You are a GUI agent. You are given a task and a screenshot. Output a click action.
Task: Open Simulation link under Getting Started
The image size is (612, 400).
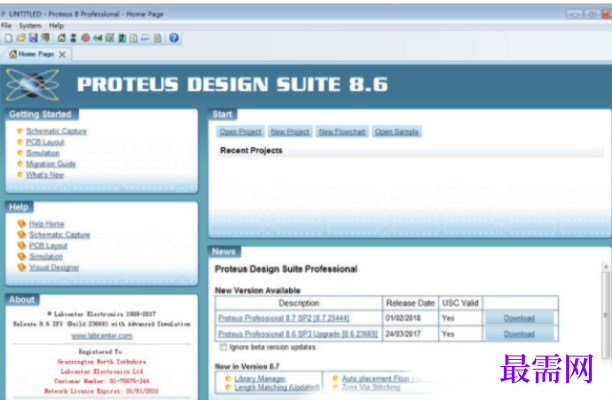pos(43,153)
